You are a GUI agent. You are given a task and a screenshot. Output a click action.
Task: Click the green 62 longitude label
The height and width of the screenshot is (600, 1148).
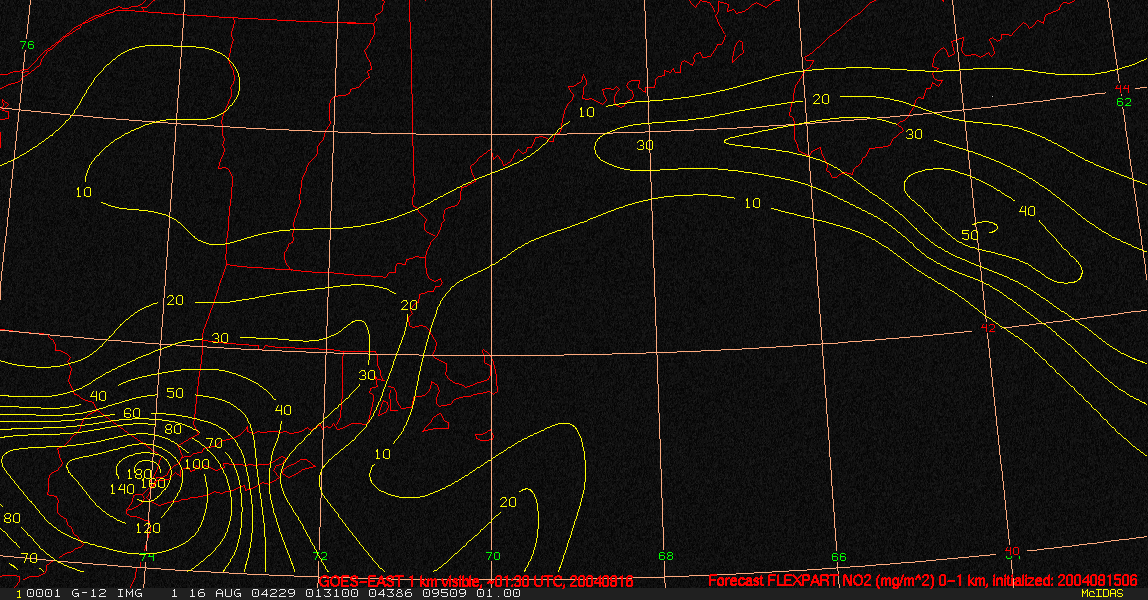click(x=1124, y=102)
